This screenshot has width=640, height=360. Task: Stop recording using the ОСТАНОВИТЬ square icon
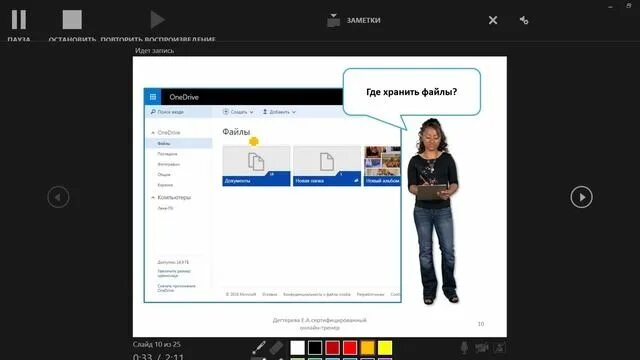[72, 20]
